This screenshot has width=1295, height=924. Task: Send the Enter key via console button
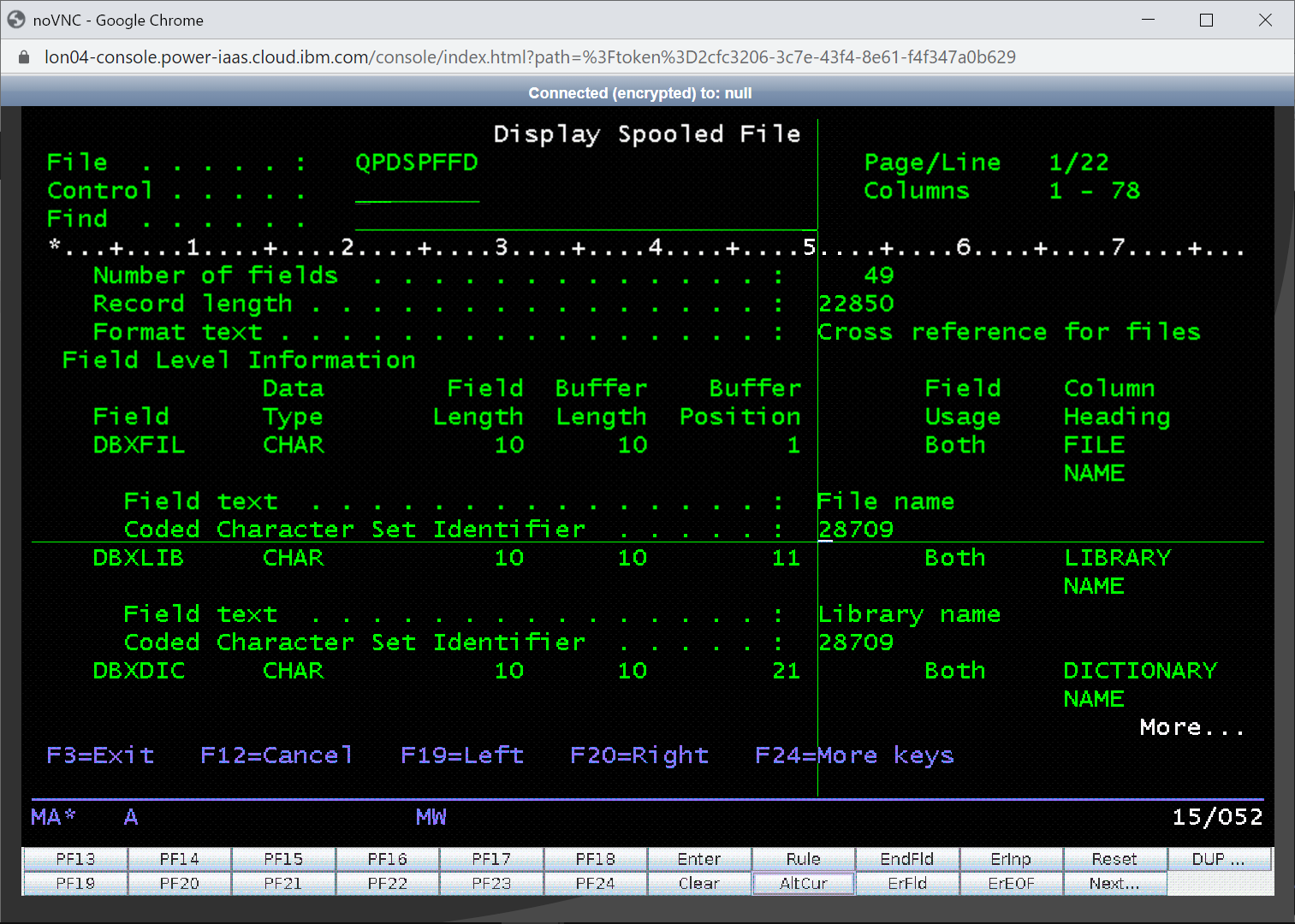[x=699, y=859]
